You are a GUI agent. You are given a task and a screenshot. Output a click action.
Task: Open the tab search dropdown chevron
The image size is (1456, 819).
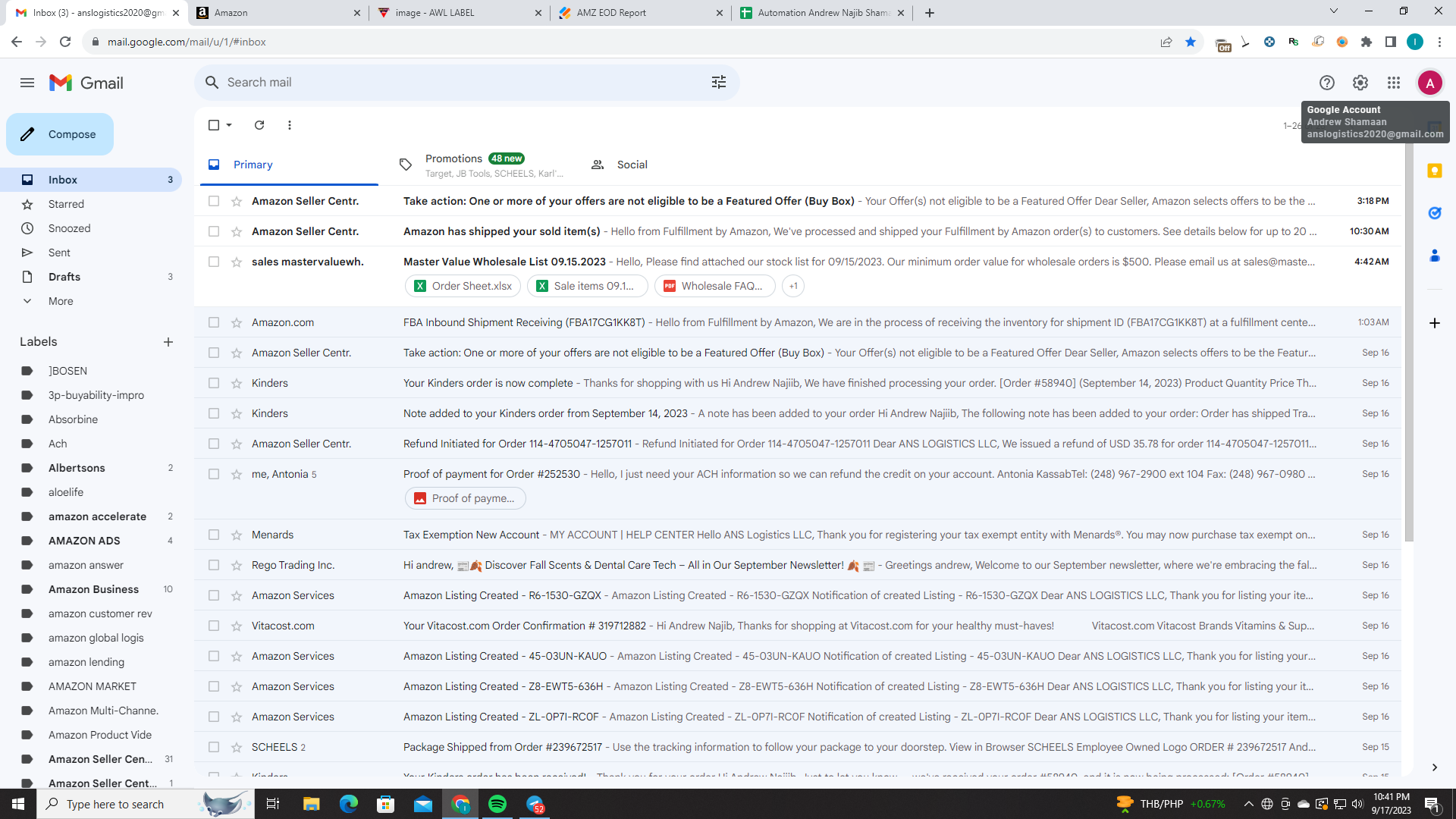point(1334,11)
